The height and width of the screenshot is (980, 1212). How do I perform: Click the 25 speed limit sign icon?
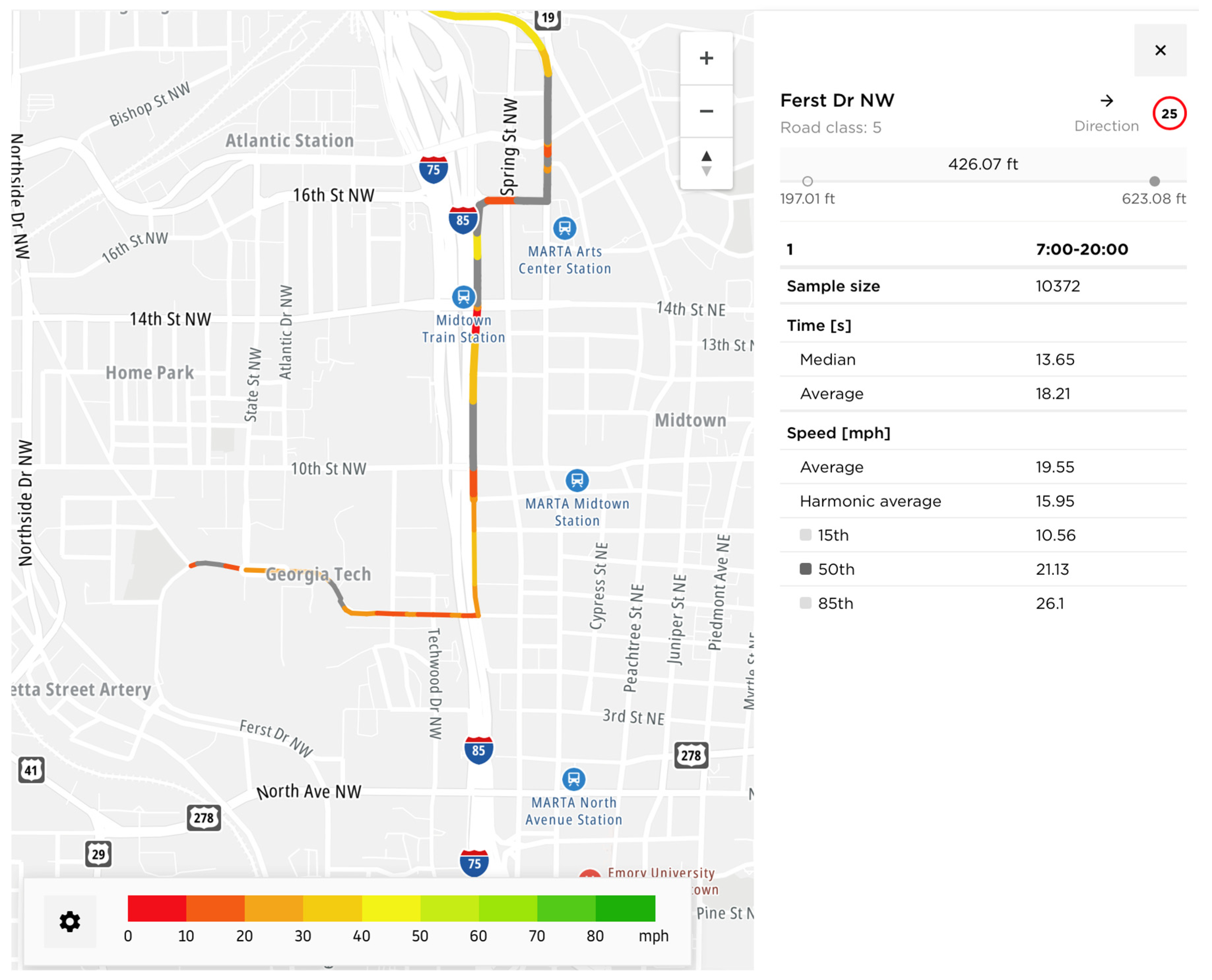tap(1169, 113)
